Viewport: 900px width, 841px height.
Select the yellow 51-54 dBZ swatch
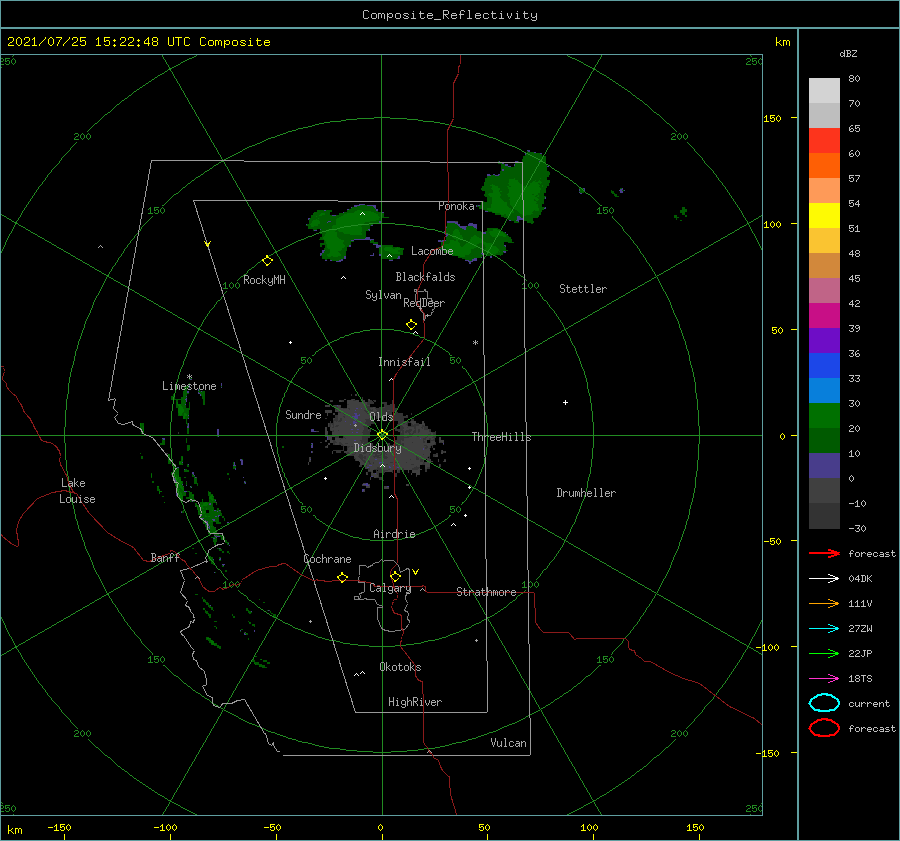coord(824,216)
